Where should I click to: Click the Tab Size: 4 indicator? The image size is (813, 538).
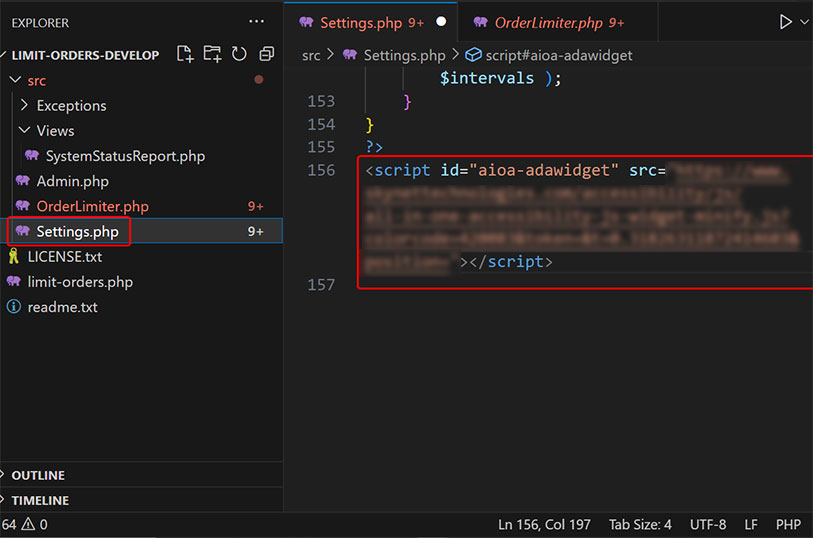pos(640,524)
